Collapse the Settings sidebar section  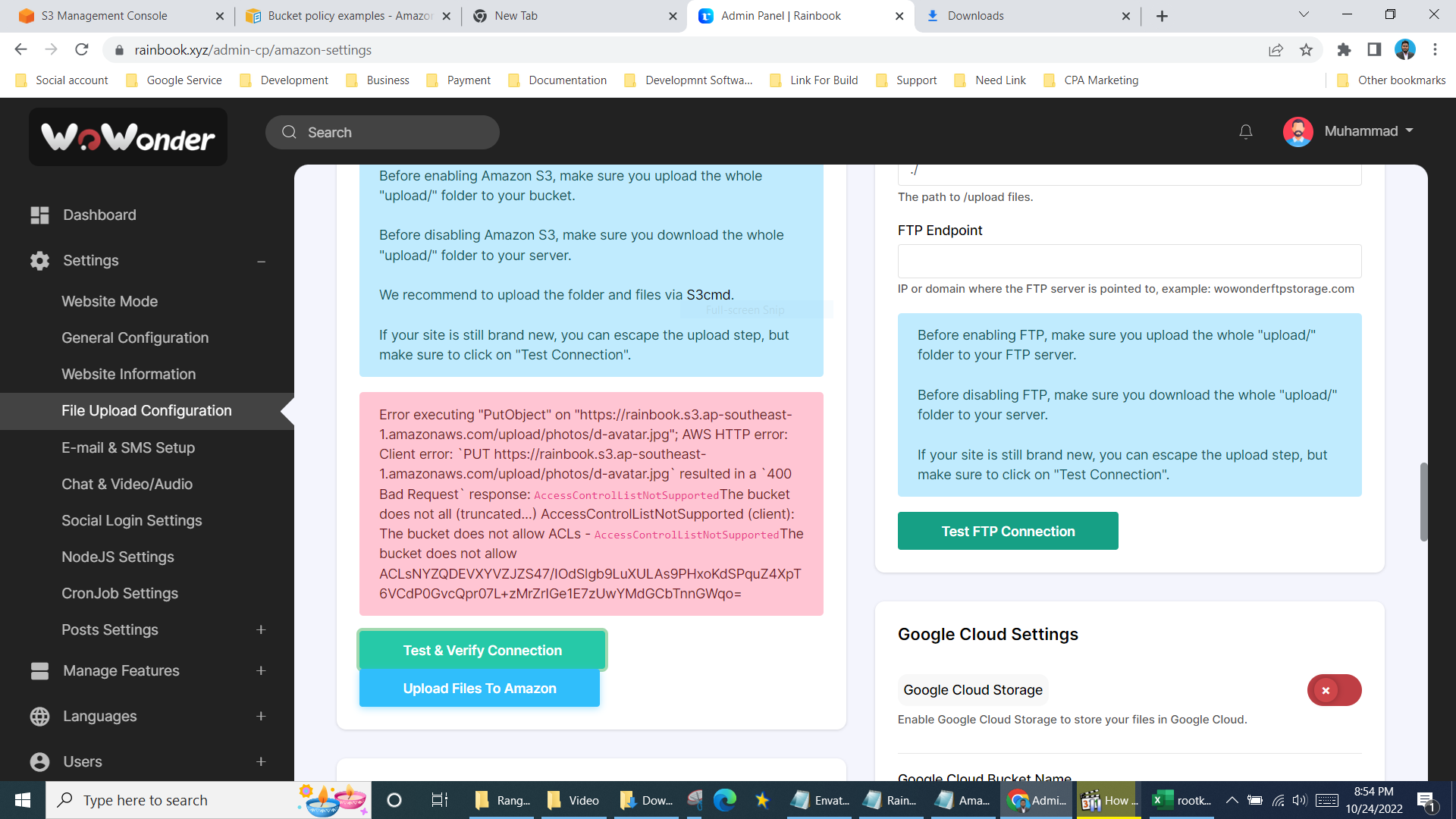click(261, 262)
